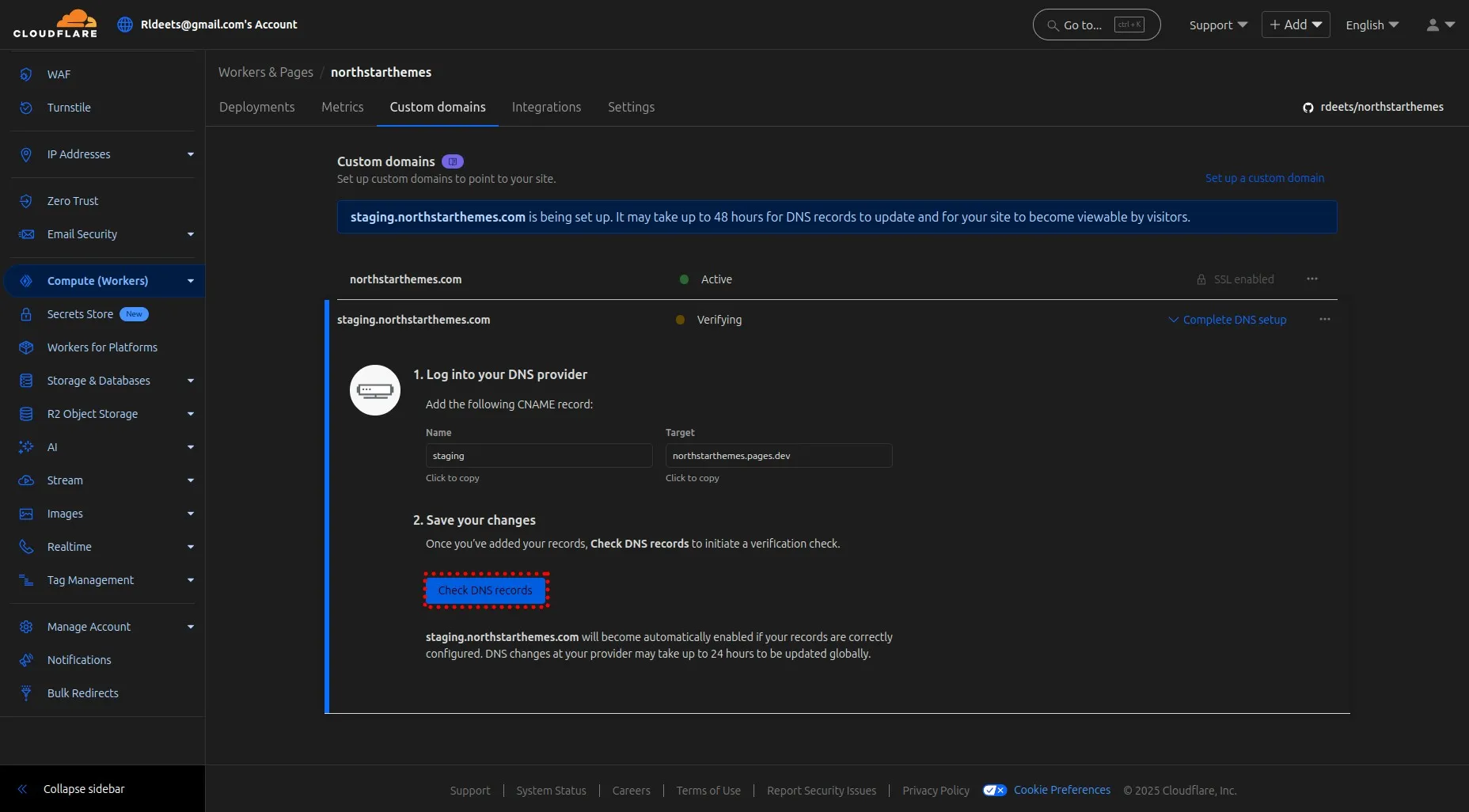Open three-dot menu for northstarthemes.com row
1469x812 pixels.
point(1312,279)
